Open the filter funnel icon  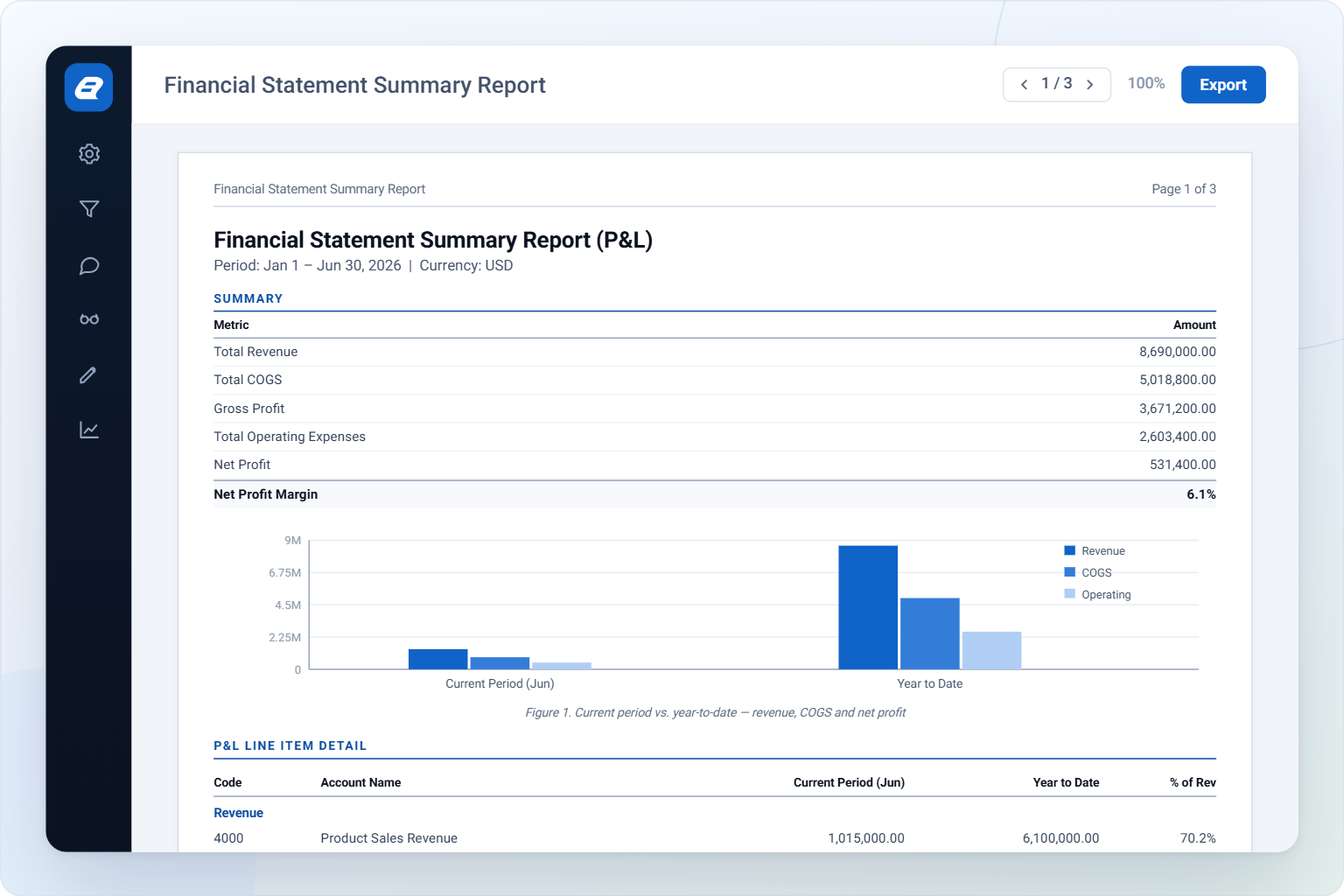pos(88,209)
